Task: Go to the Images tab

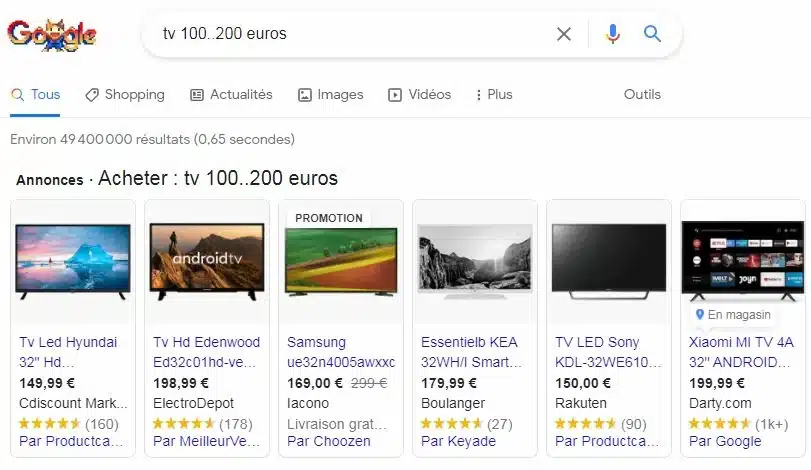Action: pos(331,95)
